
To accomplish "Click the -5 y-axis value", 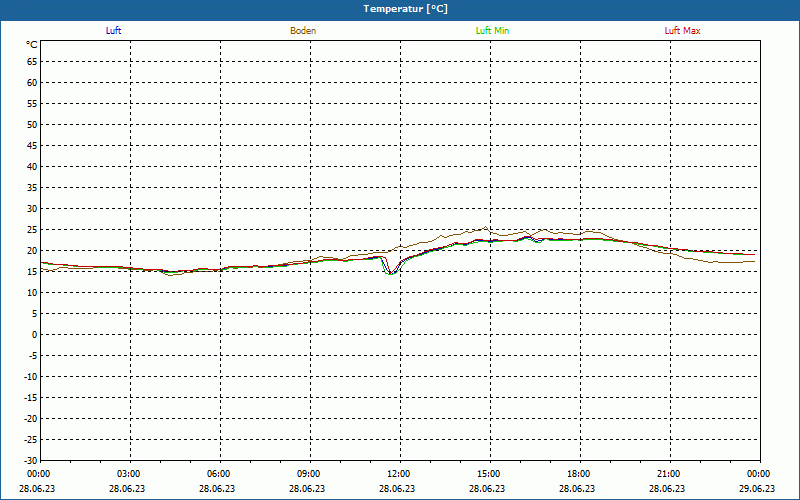I will (x=31, y=356).
